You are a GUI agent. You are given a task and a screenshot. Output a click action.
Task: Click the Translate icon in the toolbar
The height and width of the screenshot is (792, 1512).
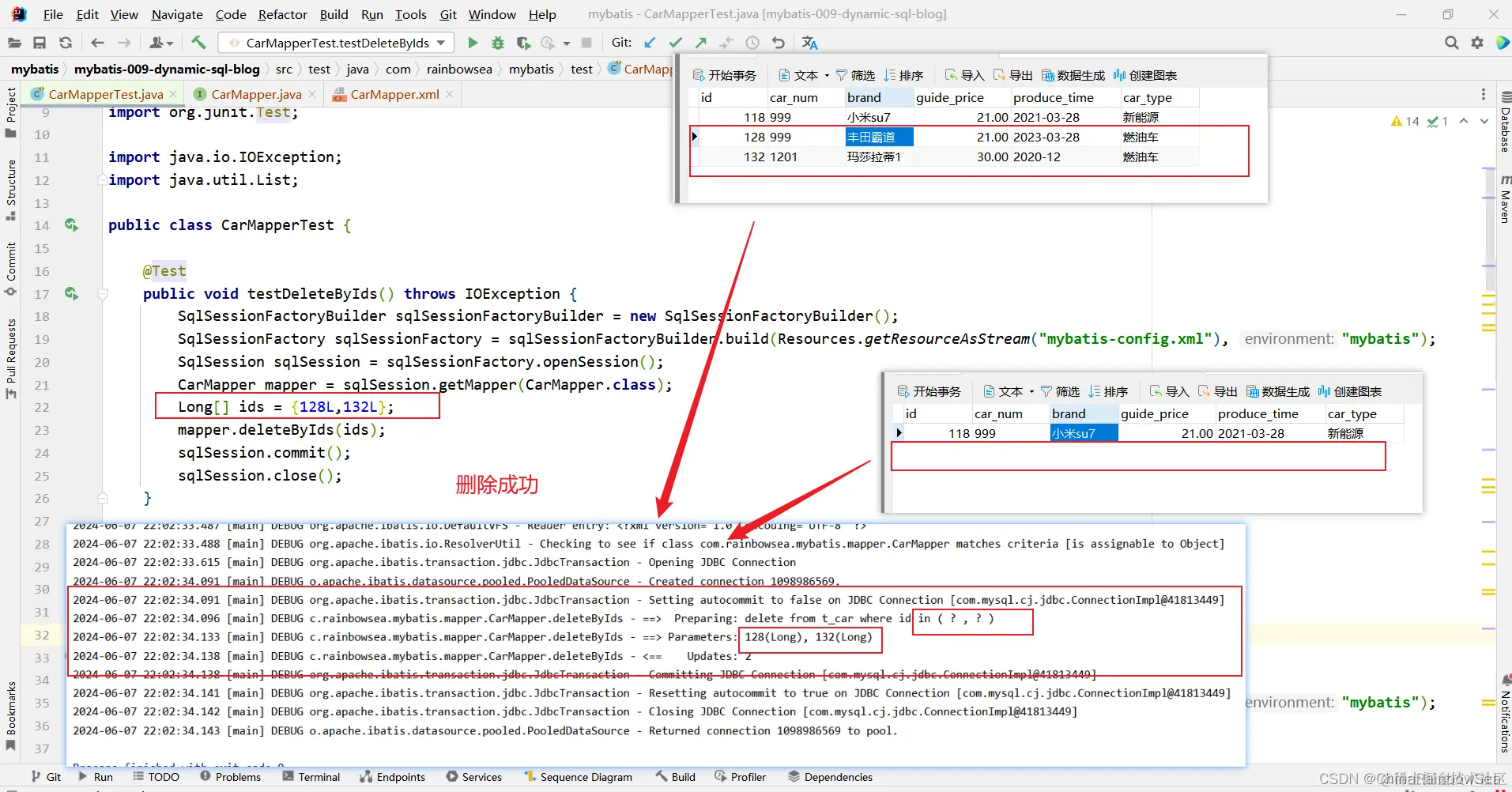[810, 43]
